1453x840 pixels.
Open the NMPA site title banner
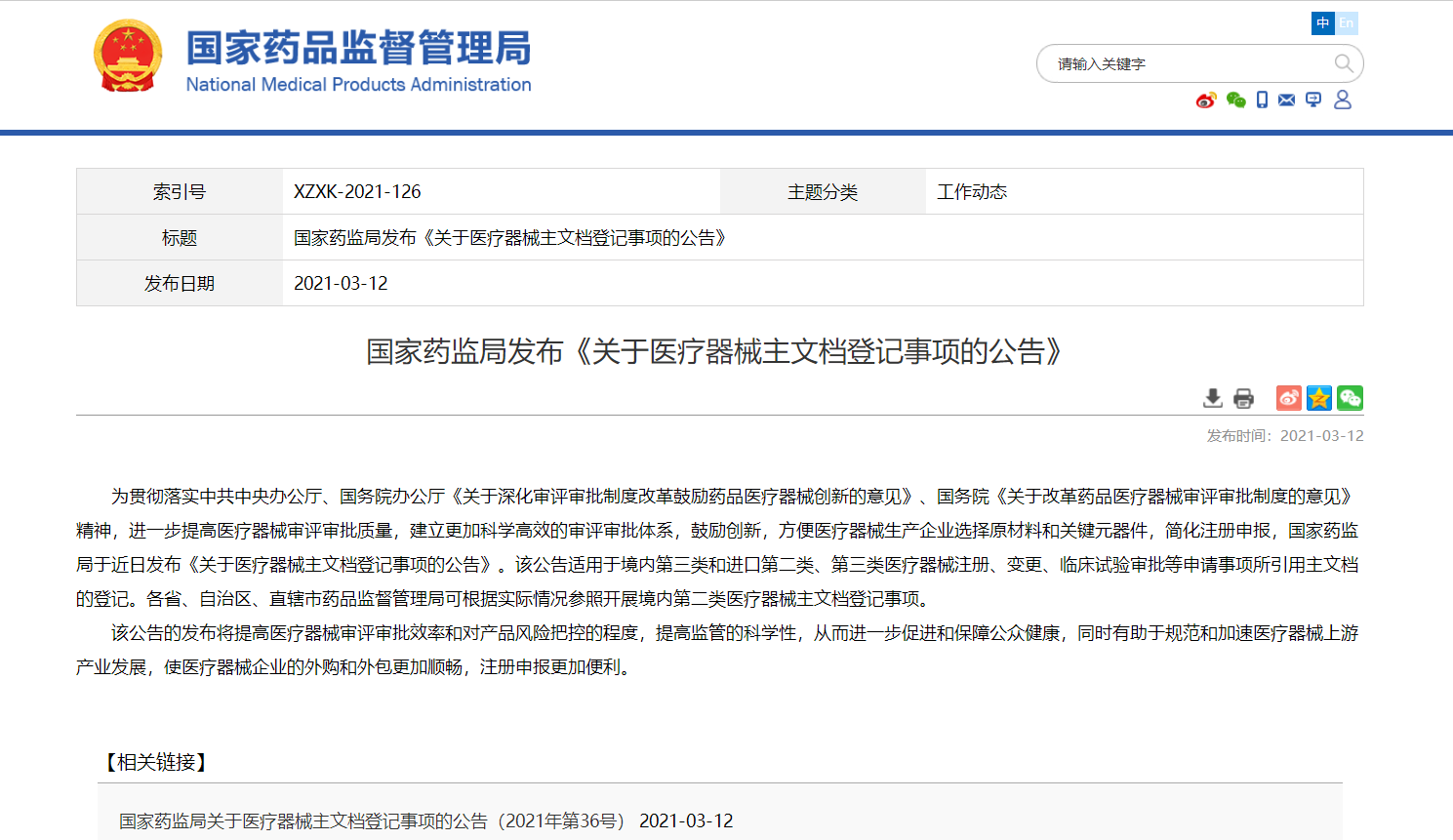[358, 61]
